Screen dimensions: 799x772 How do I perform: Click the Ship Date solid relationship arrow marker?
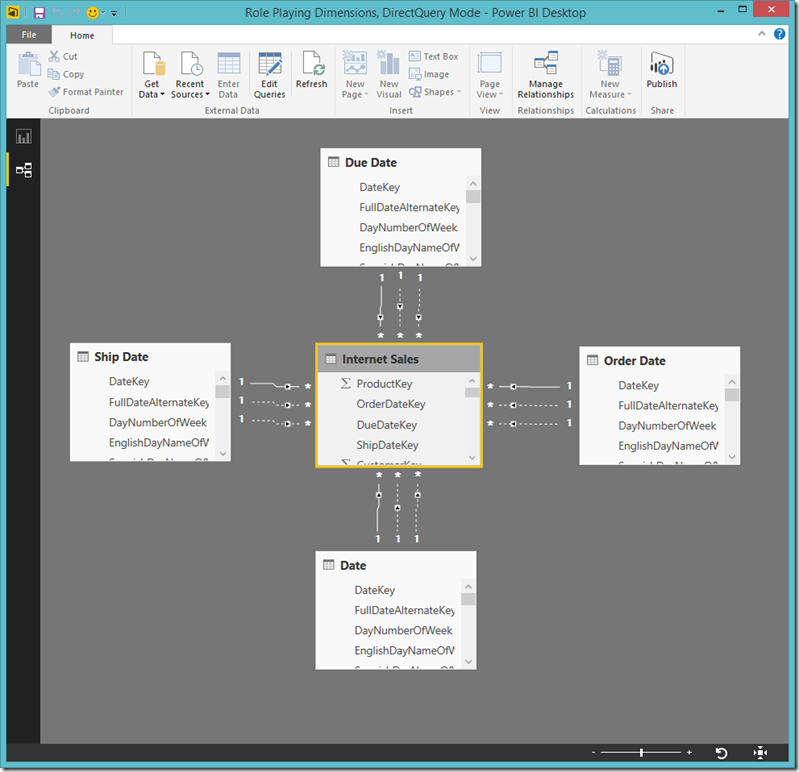click(288, 387)
